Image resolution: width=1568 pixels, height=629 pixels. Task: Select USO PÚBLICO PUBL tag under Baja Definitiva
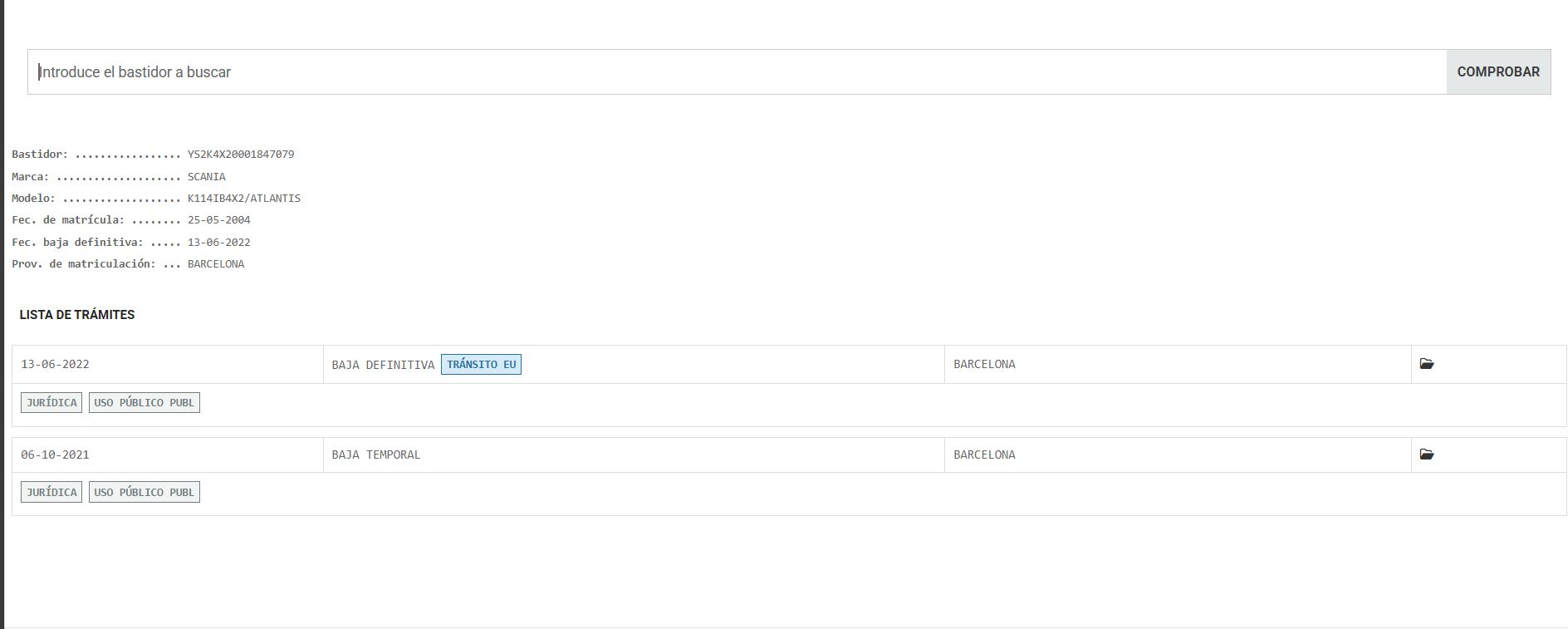(144, 403)
